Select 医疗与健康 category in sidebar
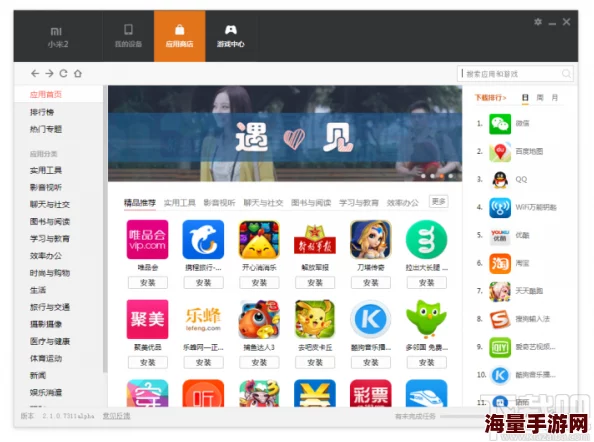This screenshot has height=442, width=594. pyautogui.click(x=50, y=341)
